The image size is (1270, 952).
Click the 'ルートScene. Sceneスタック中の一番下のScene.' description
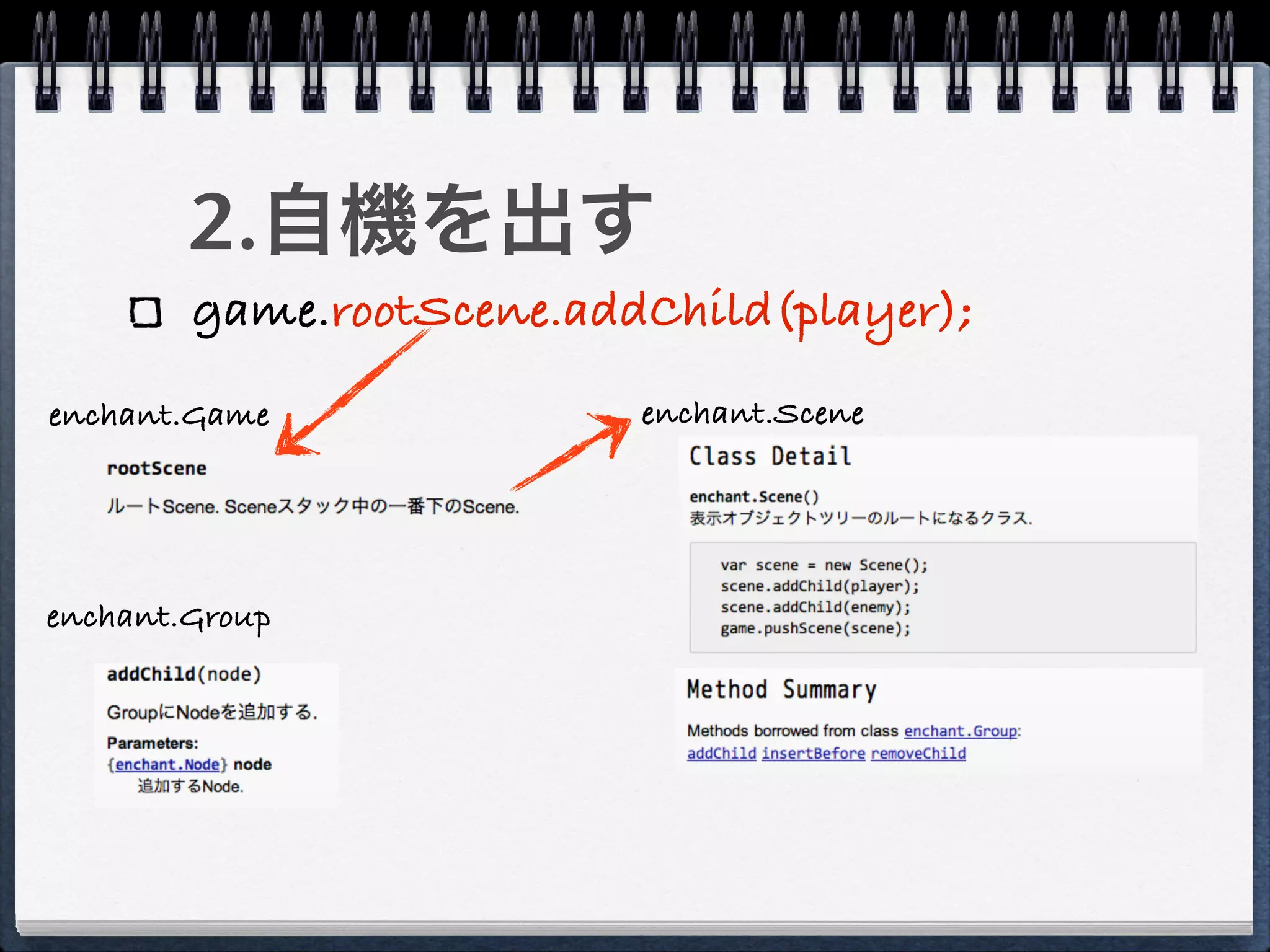click(313, 507)
